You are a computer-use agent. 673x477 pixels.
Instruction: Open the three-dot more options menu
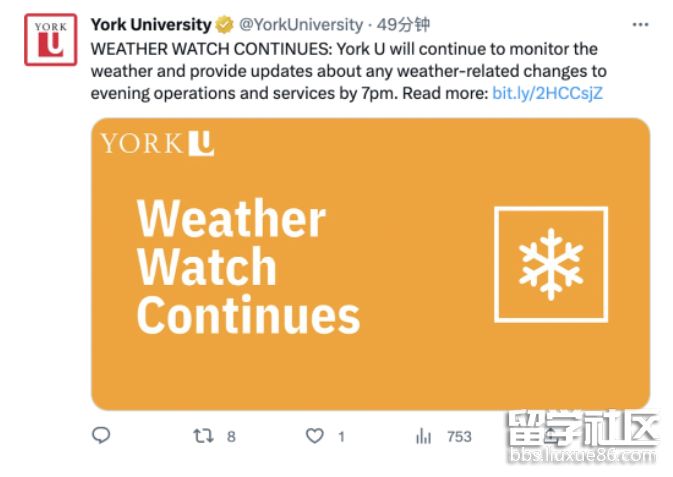point(640,24)
